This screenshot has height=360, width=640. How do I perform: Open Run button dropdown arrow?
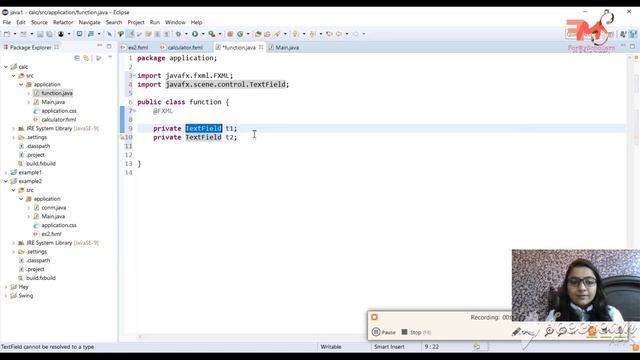click(x=203, y=34)
